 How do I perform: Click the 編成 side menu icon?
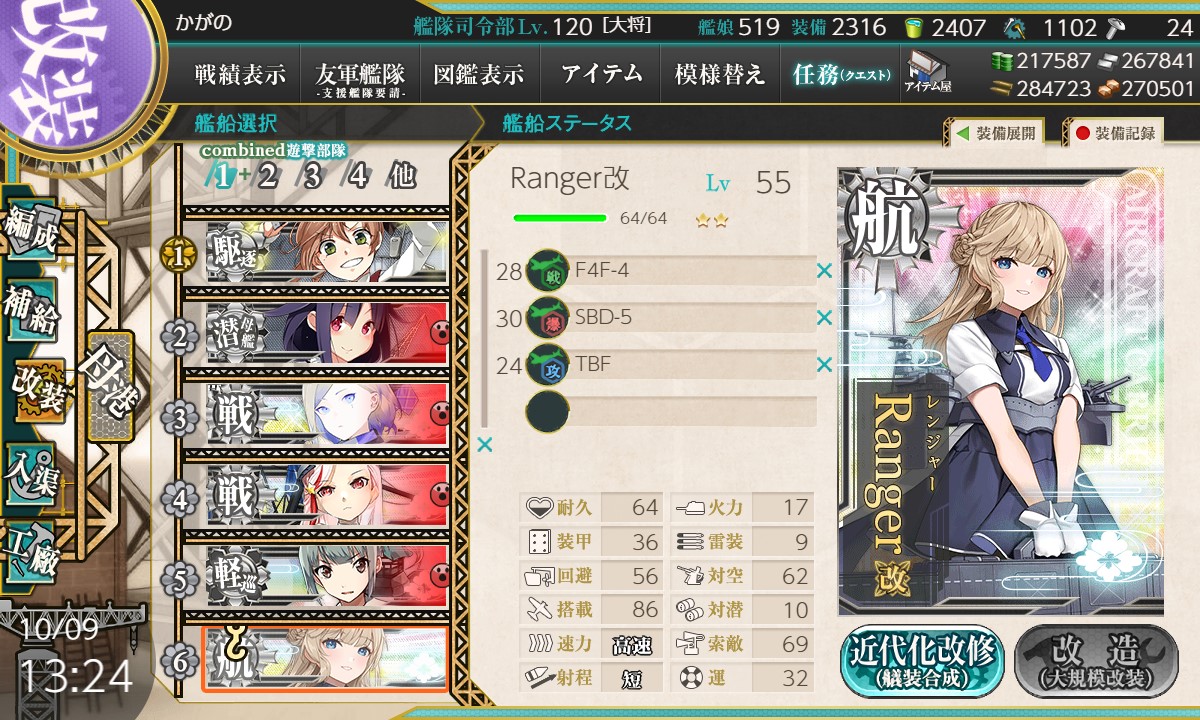[x=32, y=229]
